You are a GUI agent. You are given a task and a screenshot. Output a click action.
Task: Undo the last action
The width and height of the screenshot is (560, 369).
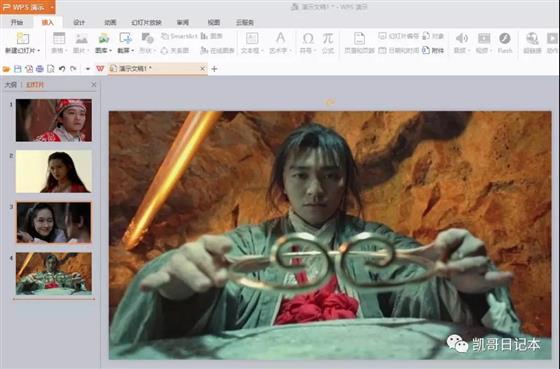pos(62,69)
